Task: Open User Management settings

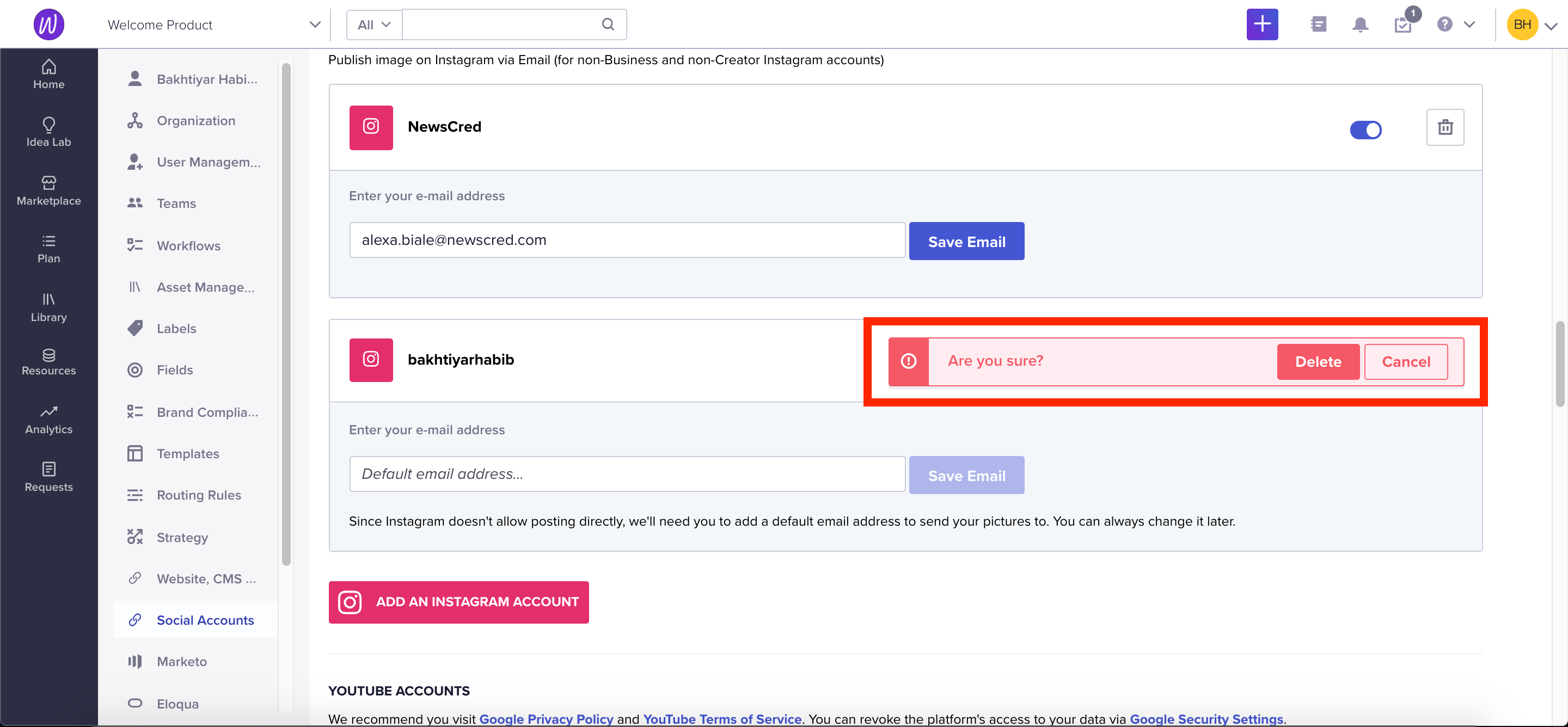Action: pos(195,162)
